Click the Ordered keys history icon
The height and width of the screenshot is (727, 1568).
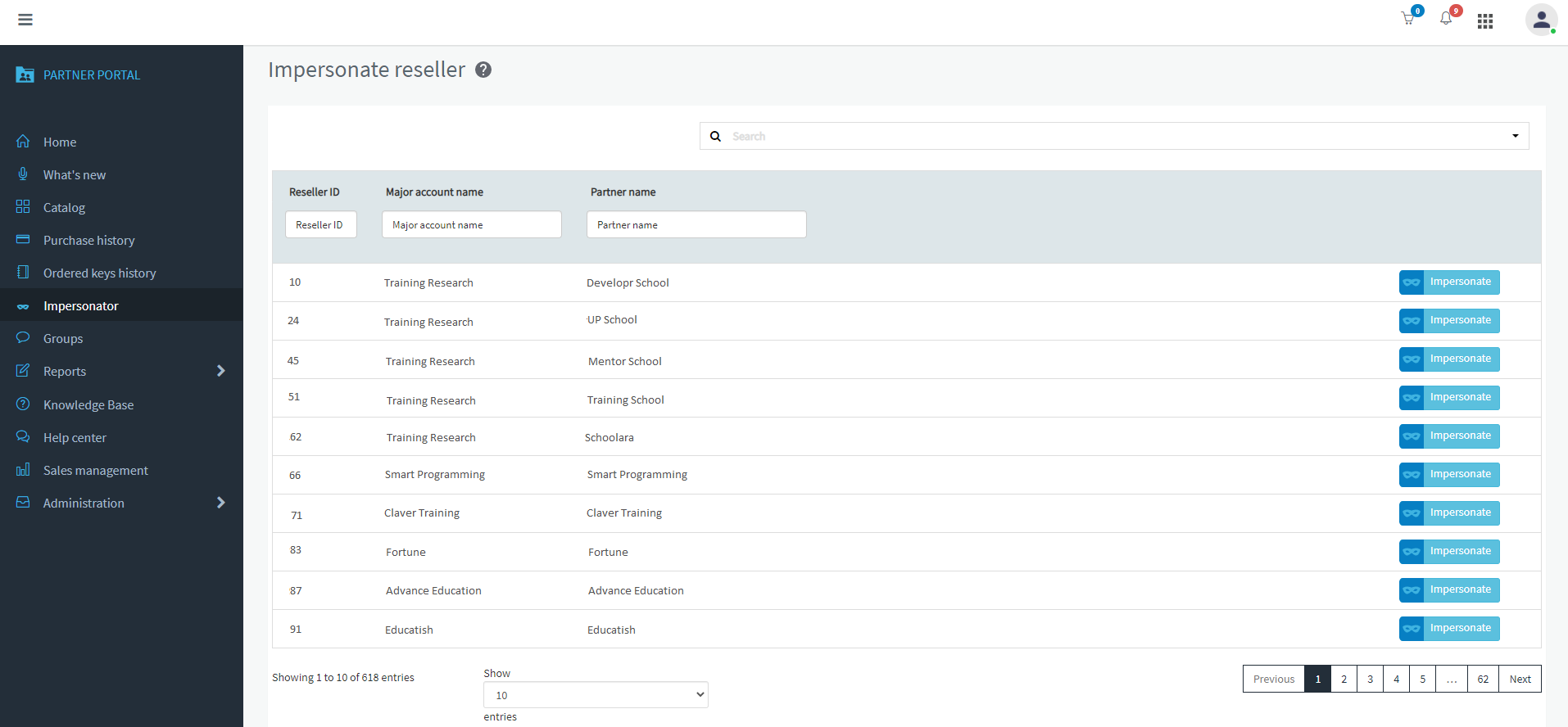click(23, 272)
